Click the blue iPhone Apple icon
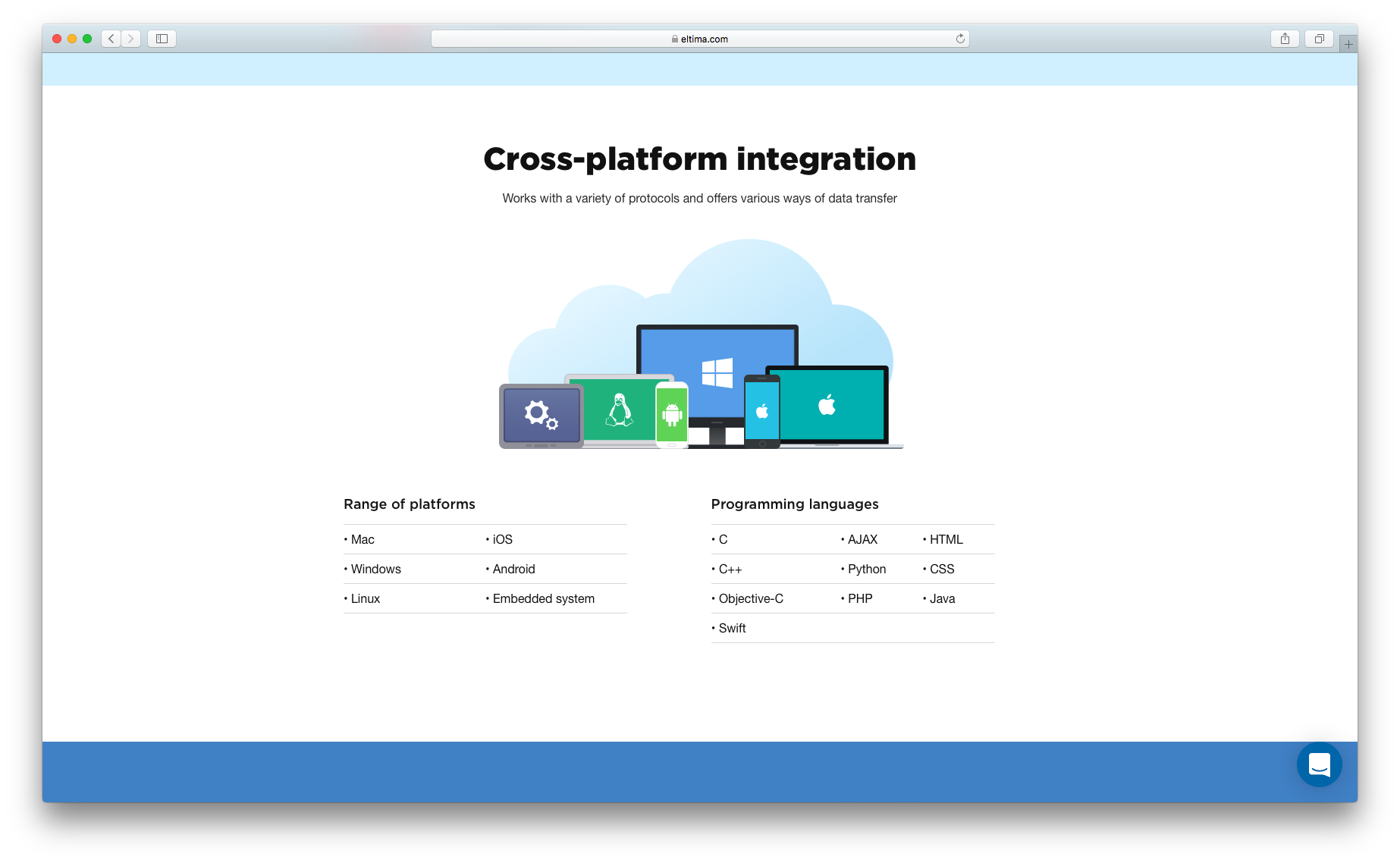Viewport: 1400px width, 863px height. [x=762, y=411]
